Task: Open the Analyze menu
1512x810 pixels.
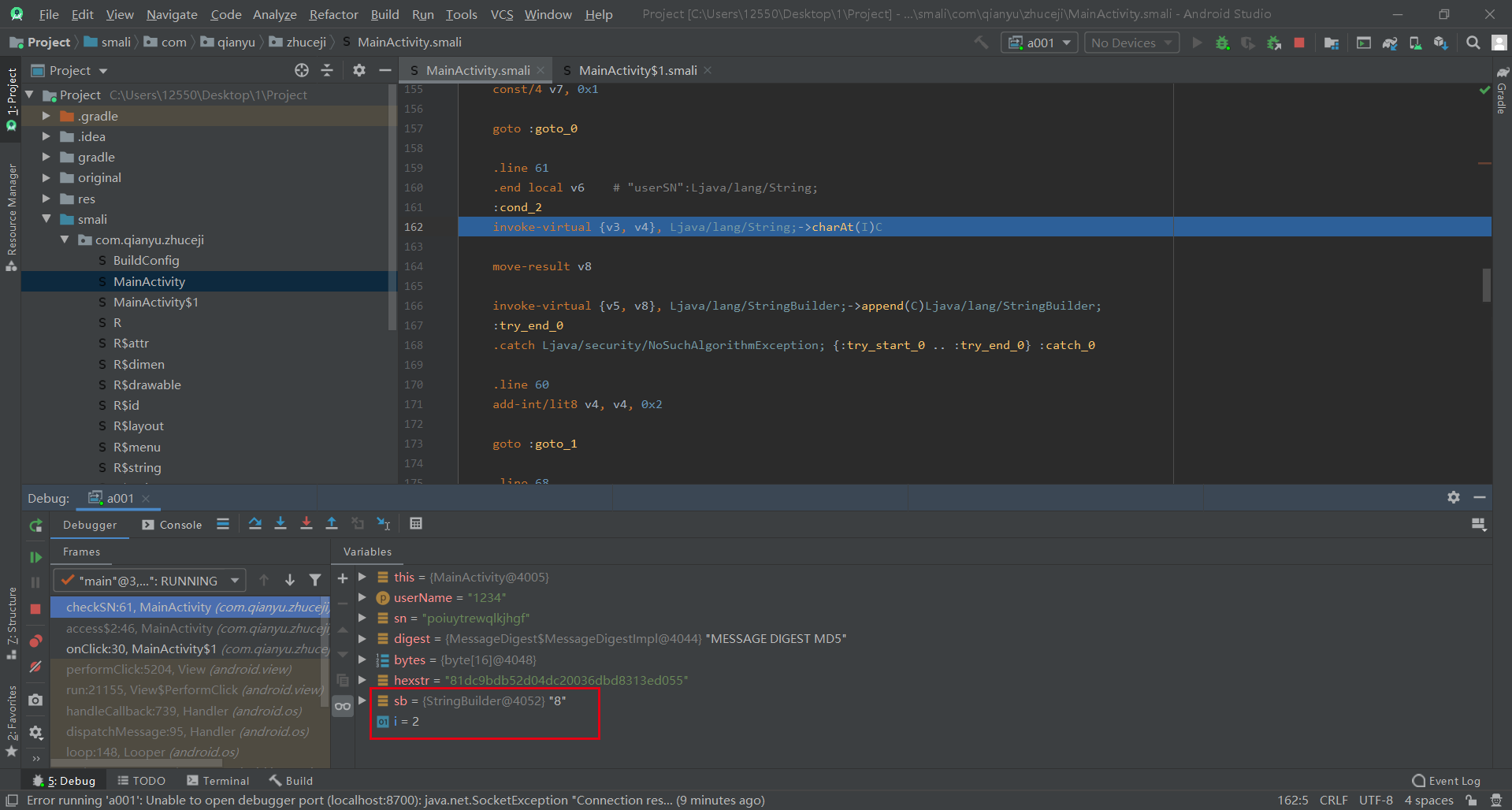Action: click(x=274, y=14)
